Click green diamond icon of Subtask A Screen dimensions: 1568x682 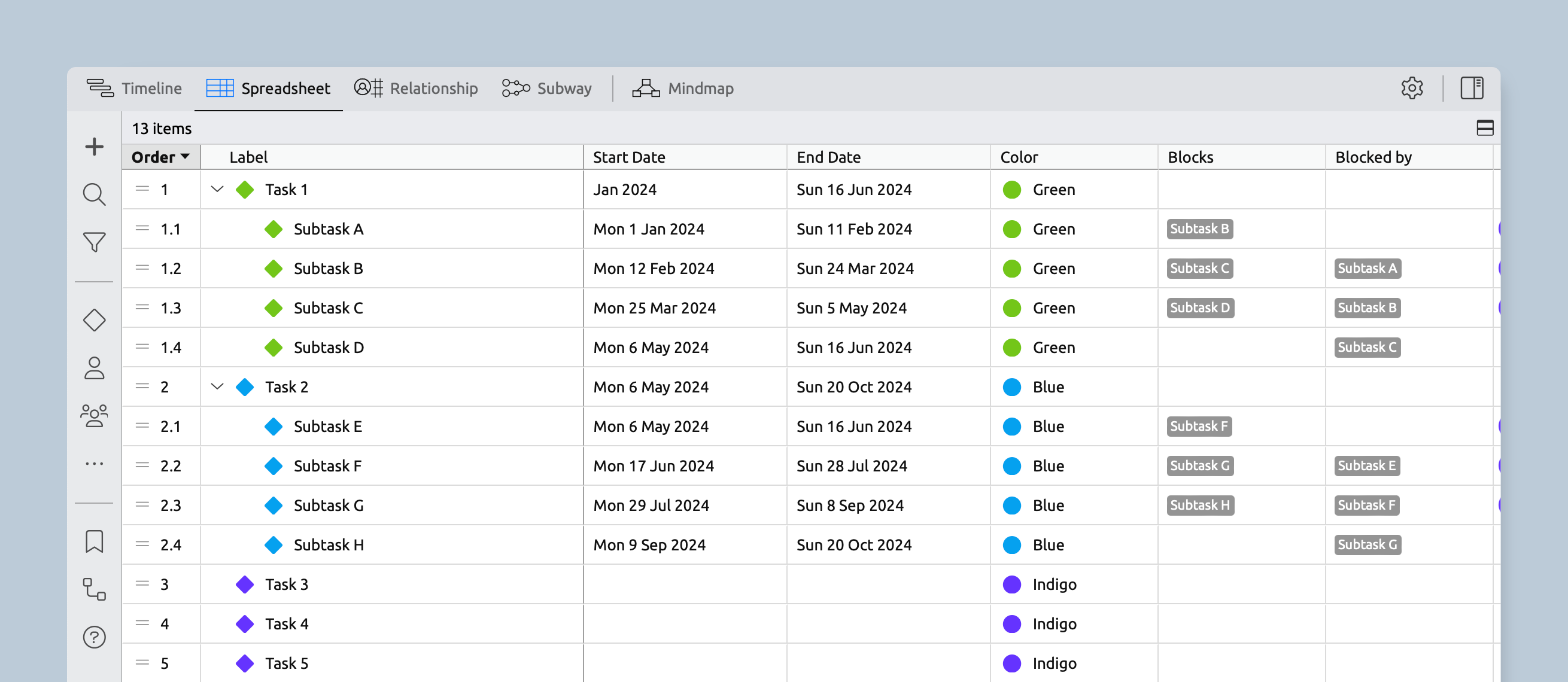(274, 229)
